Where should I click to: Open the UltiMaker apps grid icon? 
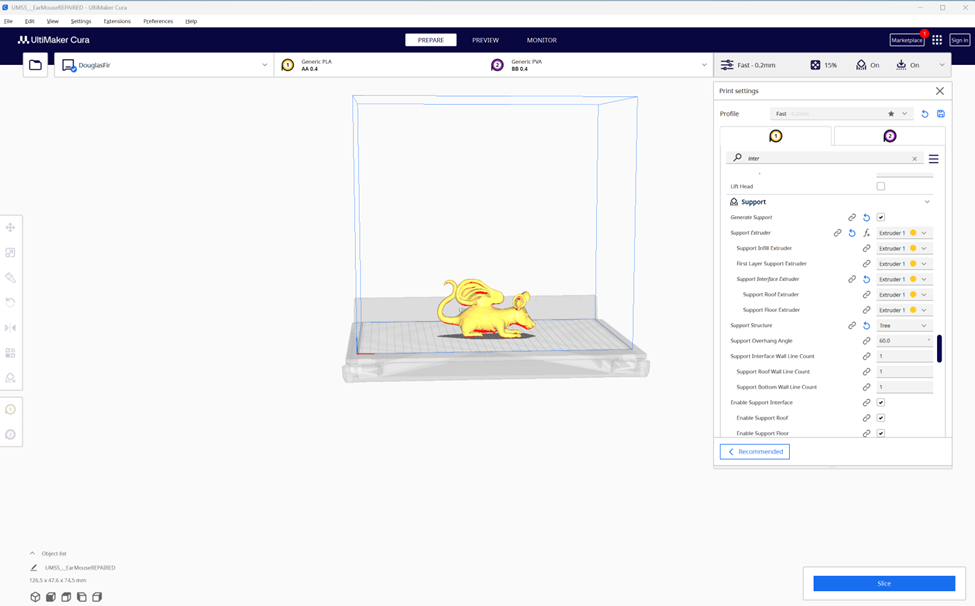click(937, 40)
